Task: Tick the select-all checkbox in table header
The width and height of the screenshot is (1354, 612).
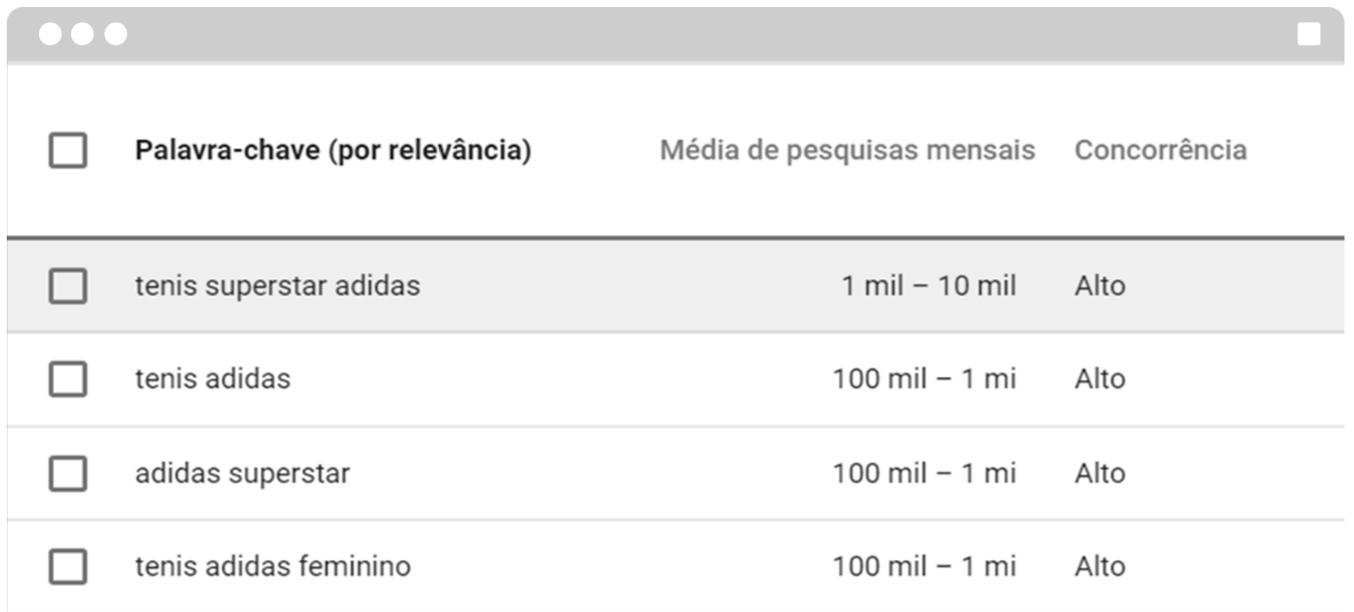Action: click(68, 151)
